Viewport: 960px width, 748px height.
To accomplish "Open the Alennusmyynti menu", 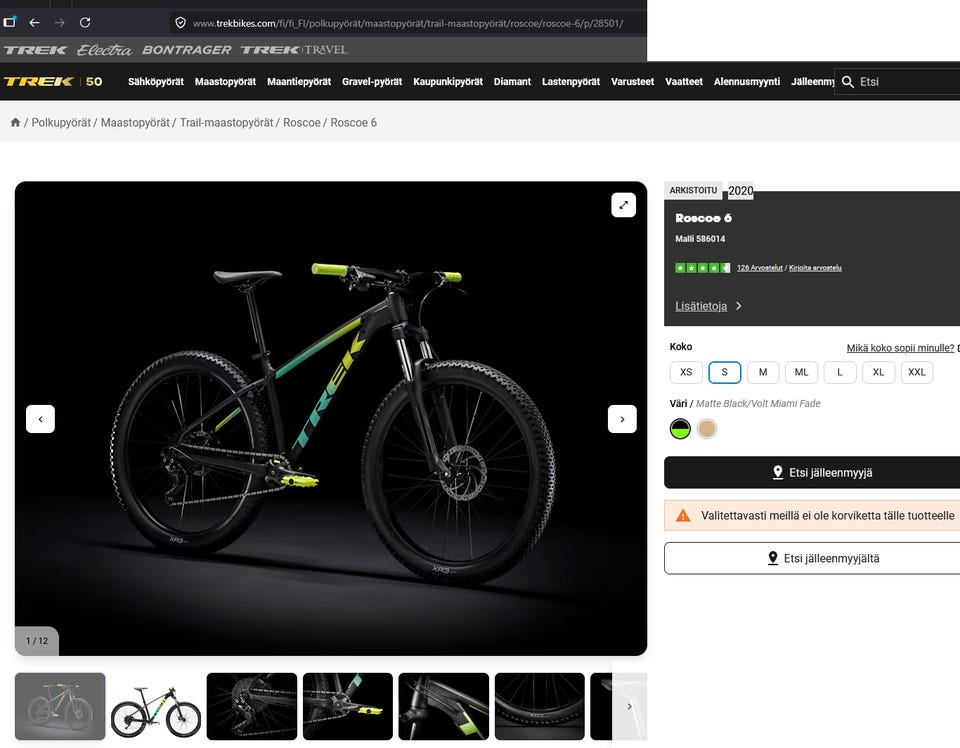I will tap(747, 81).
